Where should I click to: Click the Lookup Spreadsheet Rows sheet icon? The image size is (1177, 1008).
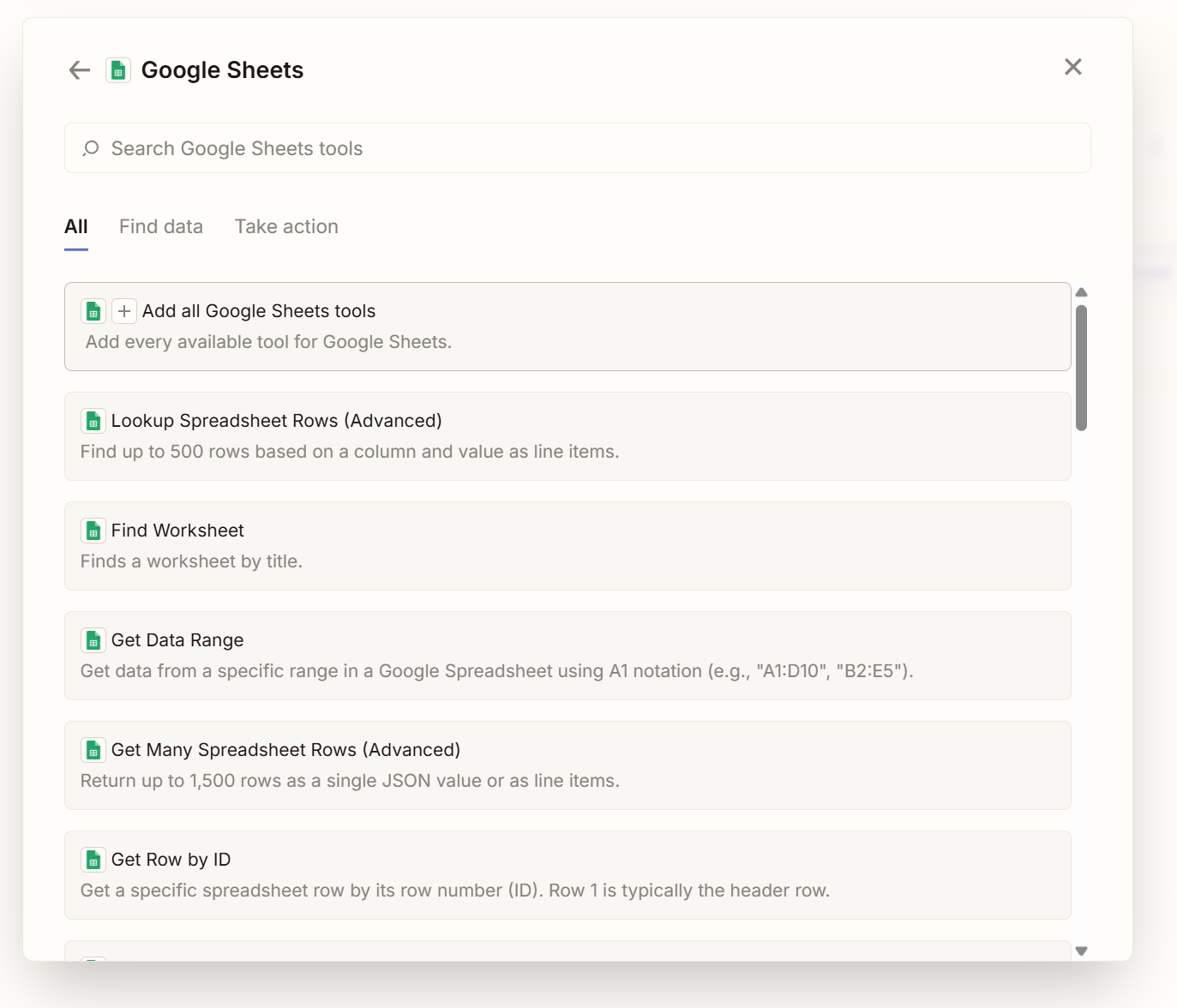93,421
